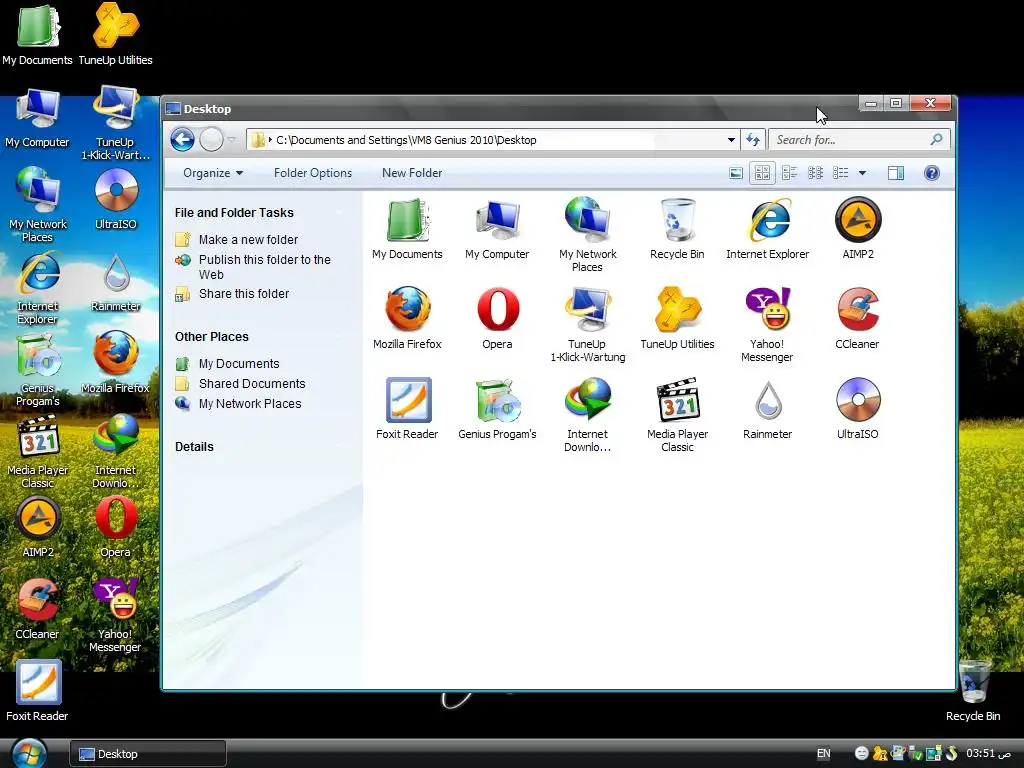Toggle the preview pane layout button
Screen dimensions: 1024x768
(895, 173)
